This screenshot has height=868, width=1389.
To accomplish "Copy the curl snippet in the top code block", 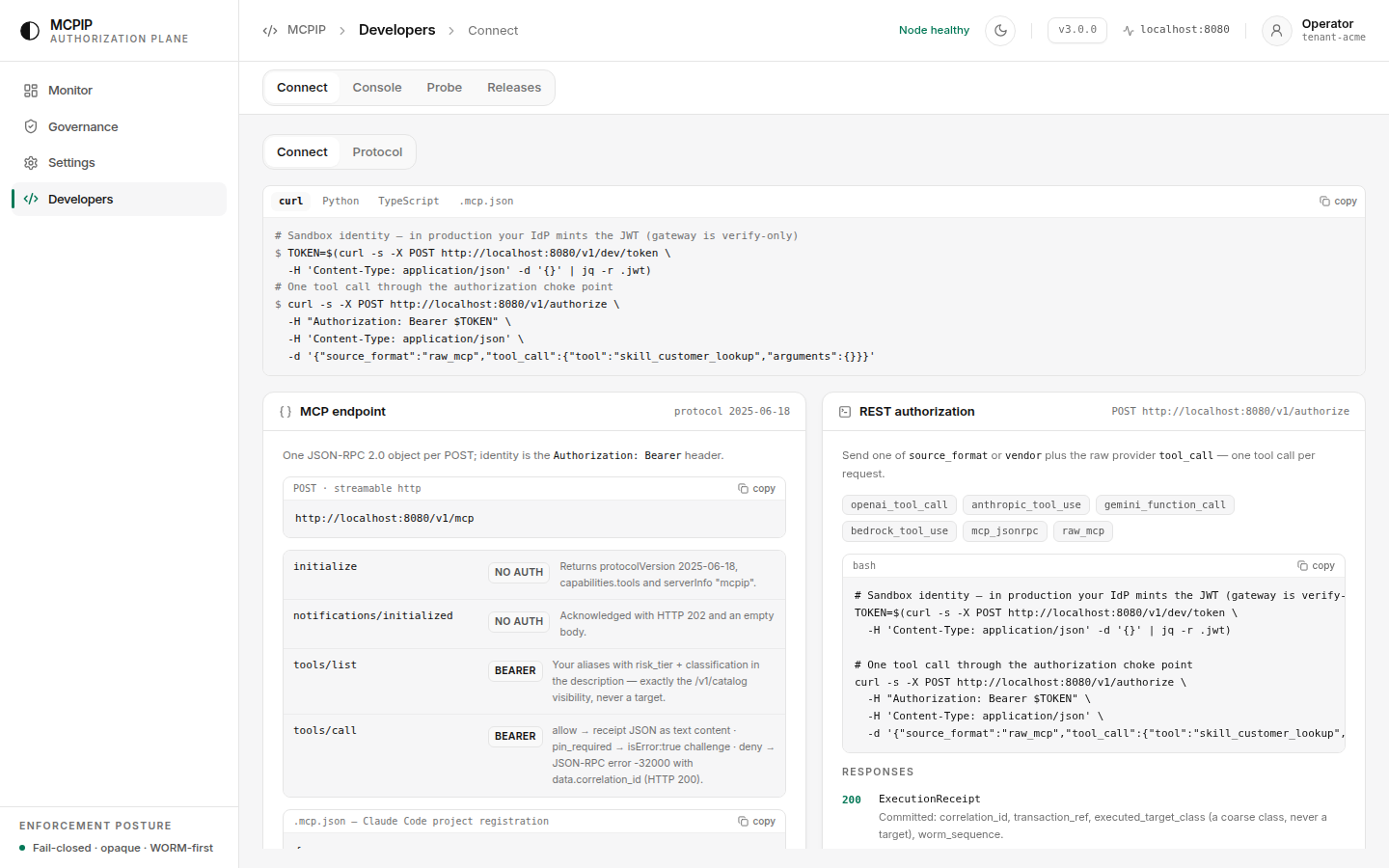I will pos(1338,202).
